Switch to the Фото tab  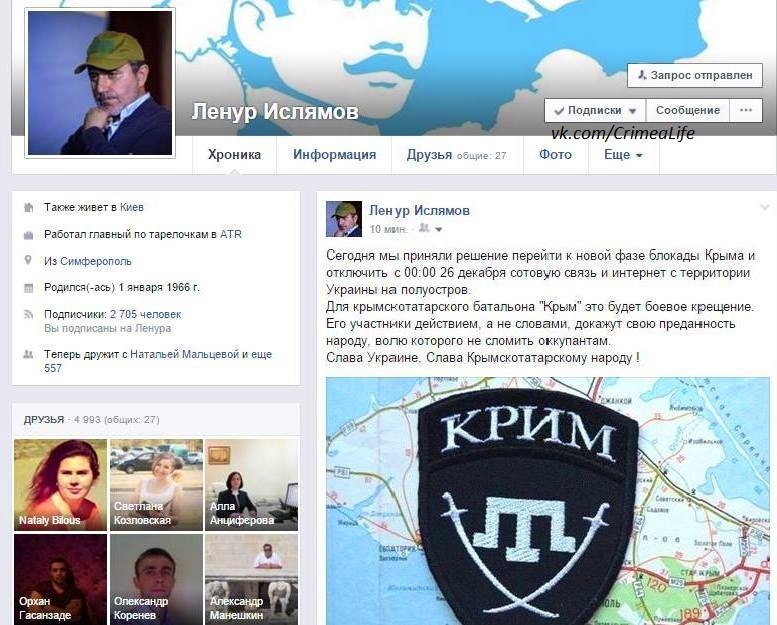[555, 155]
